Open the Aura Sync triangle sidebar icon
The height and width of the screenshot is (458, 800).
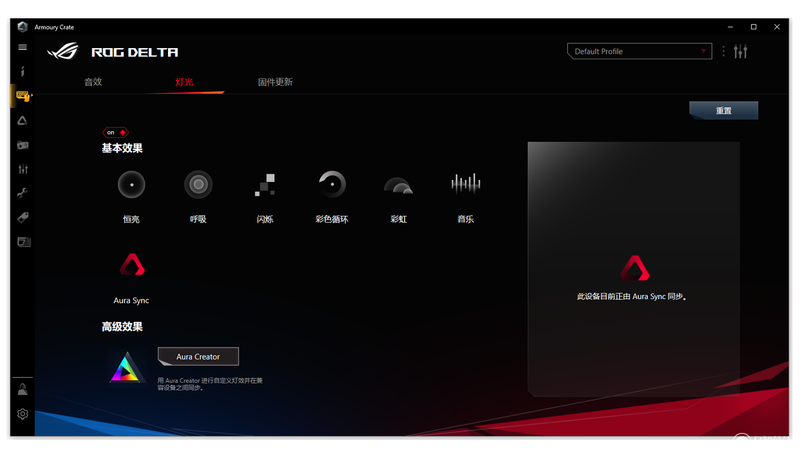coord(22,121)
